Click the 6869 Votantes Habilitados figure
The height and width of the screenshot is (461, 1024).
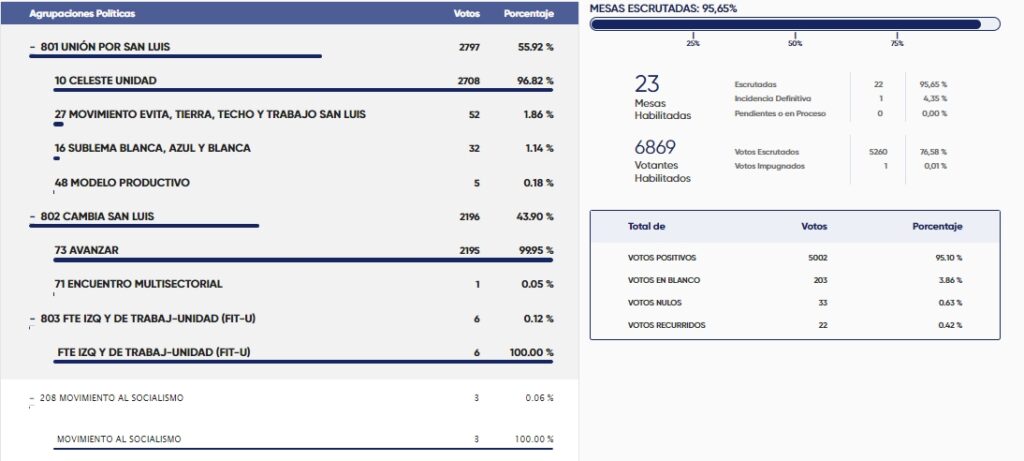657,148
